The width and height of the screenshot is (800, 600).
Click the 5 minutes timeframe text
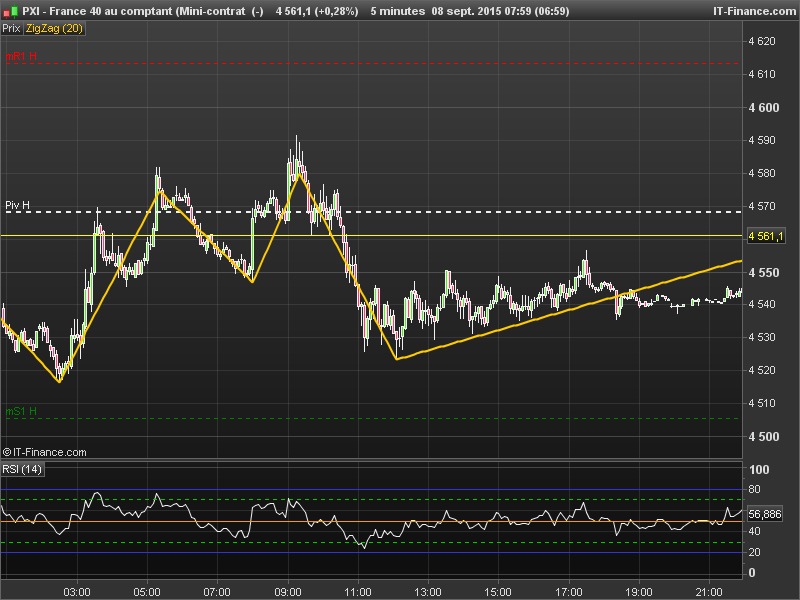pyautogui.click(x=397, y=11)
